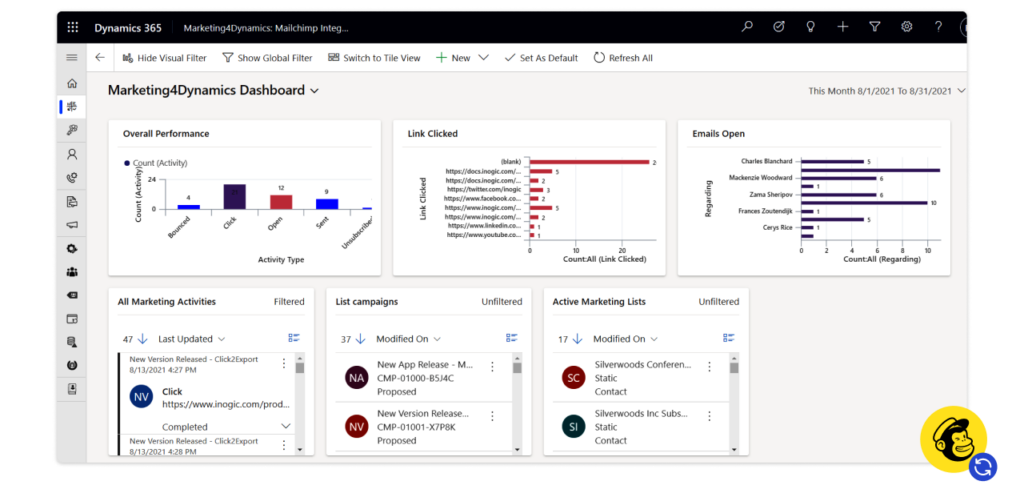Viewport: 1024px width, 488px height.
Task: Click the Dynamics 365 title
Action: [x=128, y=27]
